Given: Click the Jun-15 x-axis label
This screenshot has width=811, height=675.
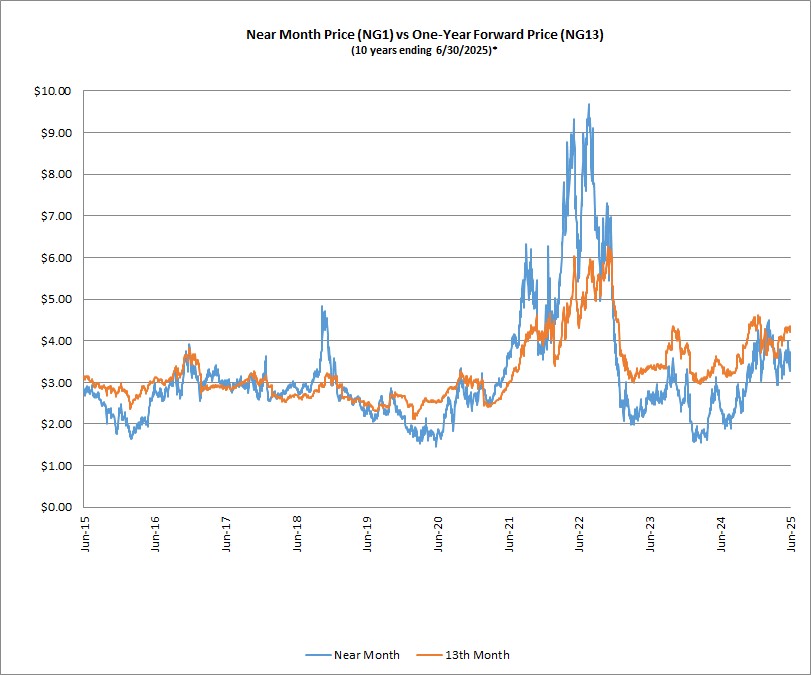Looking at the screenshot, I should [x=85, y=534].
